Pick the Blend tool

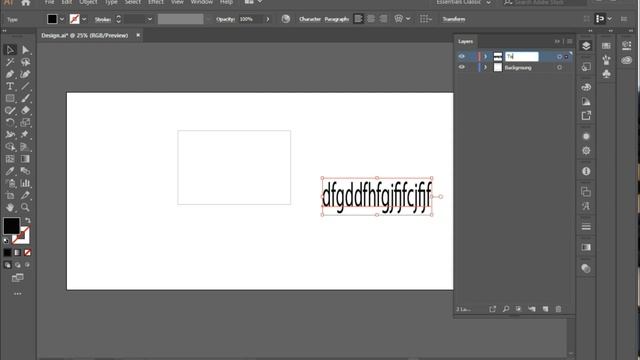pyautogui.click(x=25, y=171)
